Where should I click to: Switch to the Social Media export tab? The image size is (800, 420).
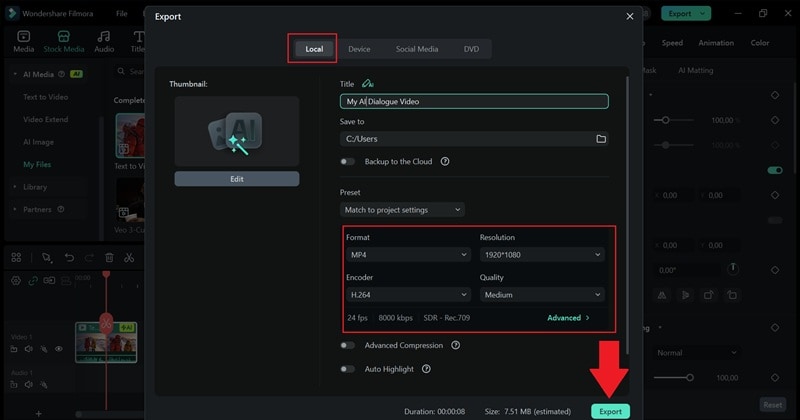(x=417, y=49)
